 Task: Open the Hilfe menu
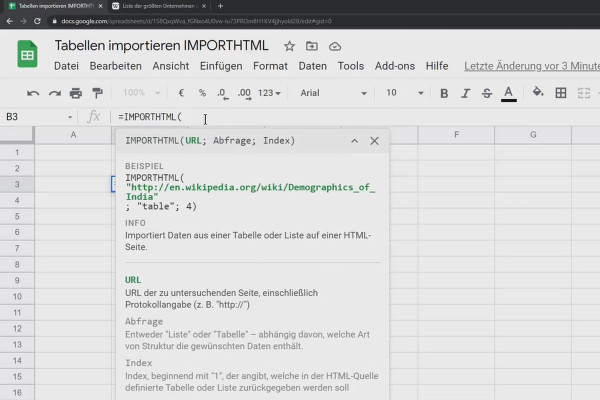coord(437,66)
